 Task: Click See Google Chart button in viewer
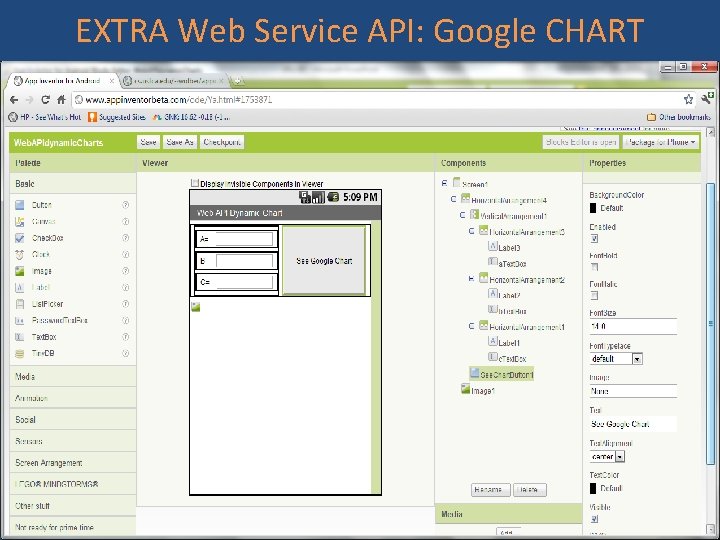tap(324, 261)
